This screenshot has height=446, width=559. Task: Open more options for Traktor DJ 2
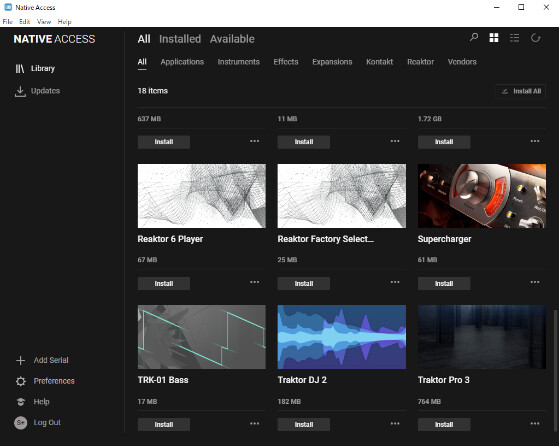coord(395,424)
